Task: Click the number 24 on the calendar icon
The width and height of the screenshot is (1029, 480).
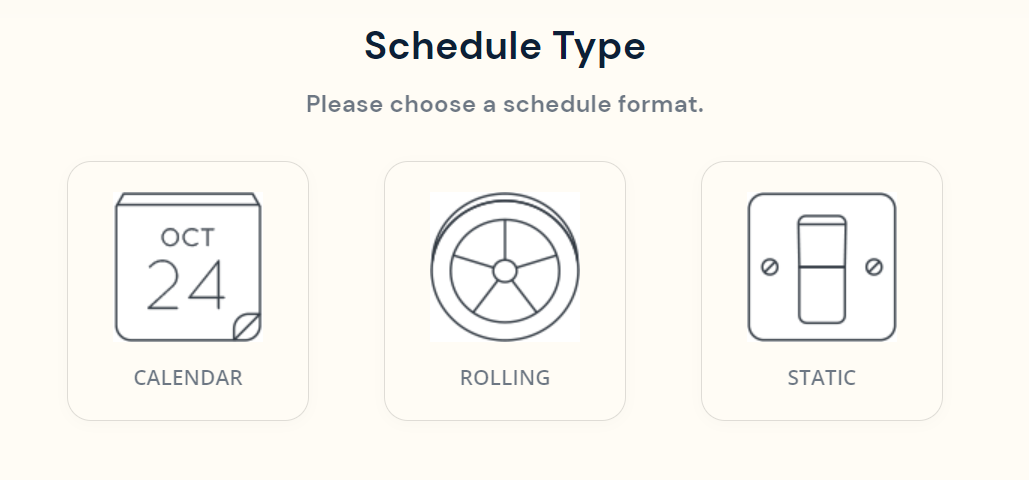Action: tap(186, 285)
